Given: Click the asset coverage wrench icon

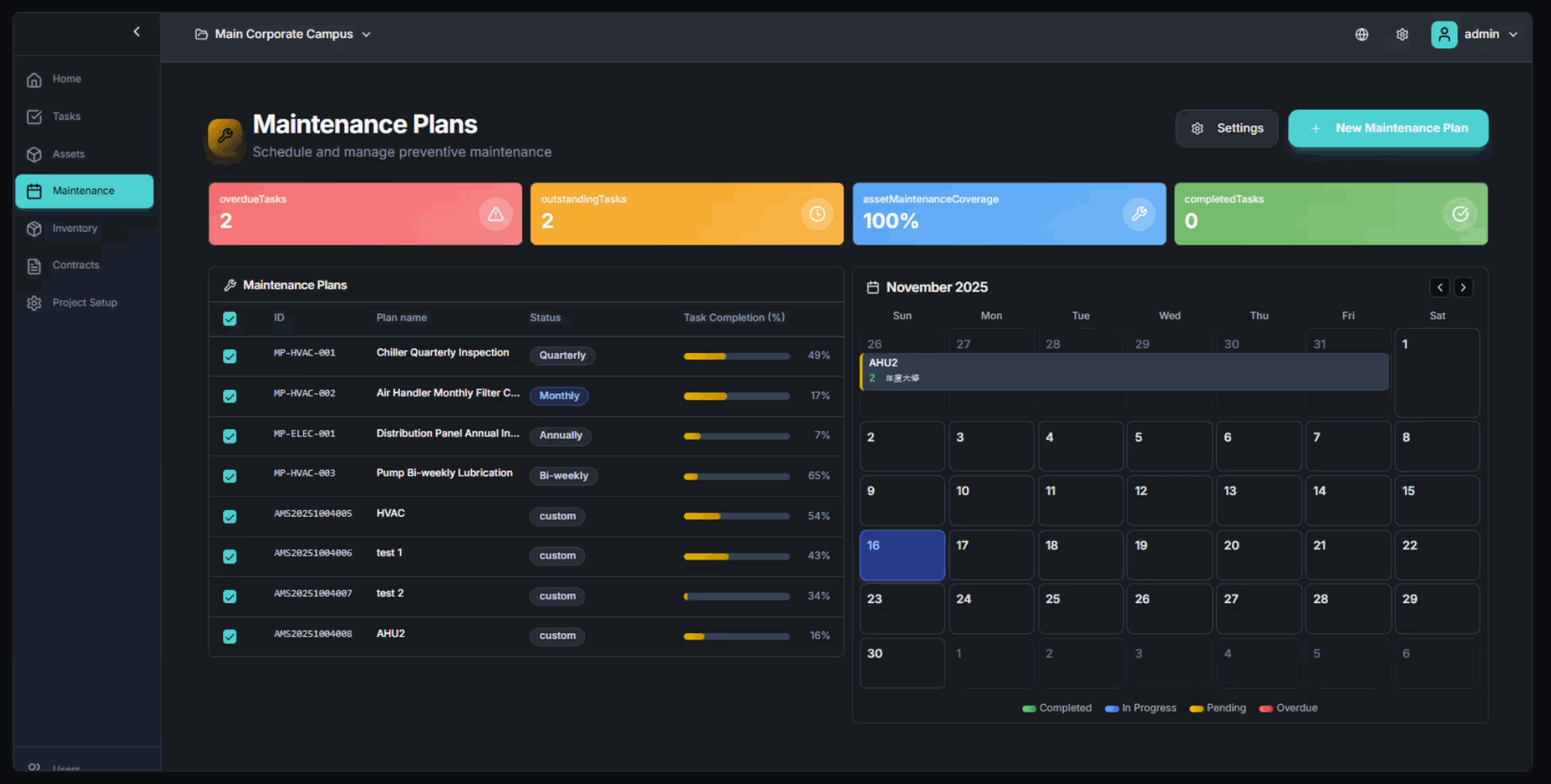Looking at the screenshot, I should coord(1138,214).
